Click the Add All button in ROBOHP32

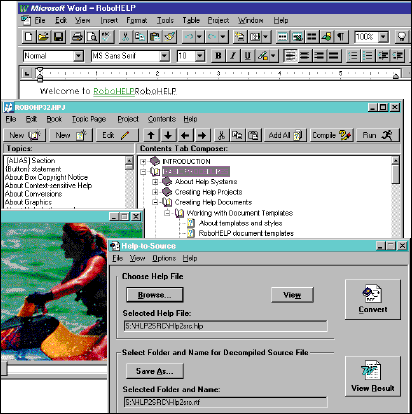tap(285, 135)
